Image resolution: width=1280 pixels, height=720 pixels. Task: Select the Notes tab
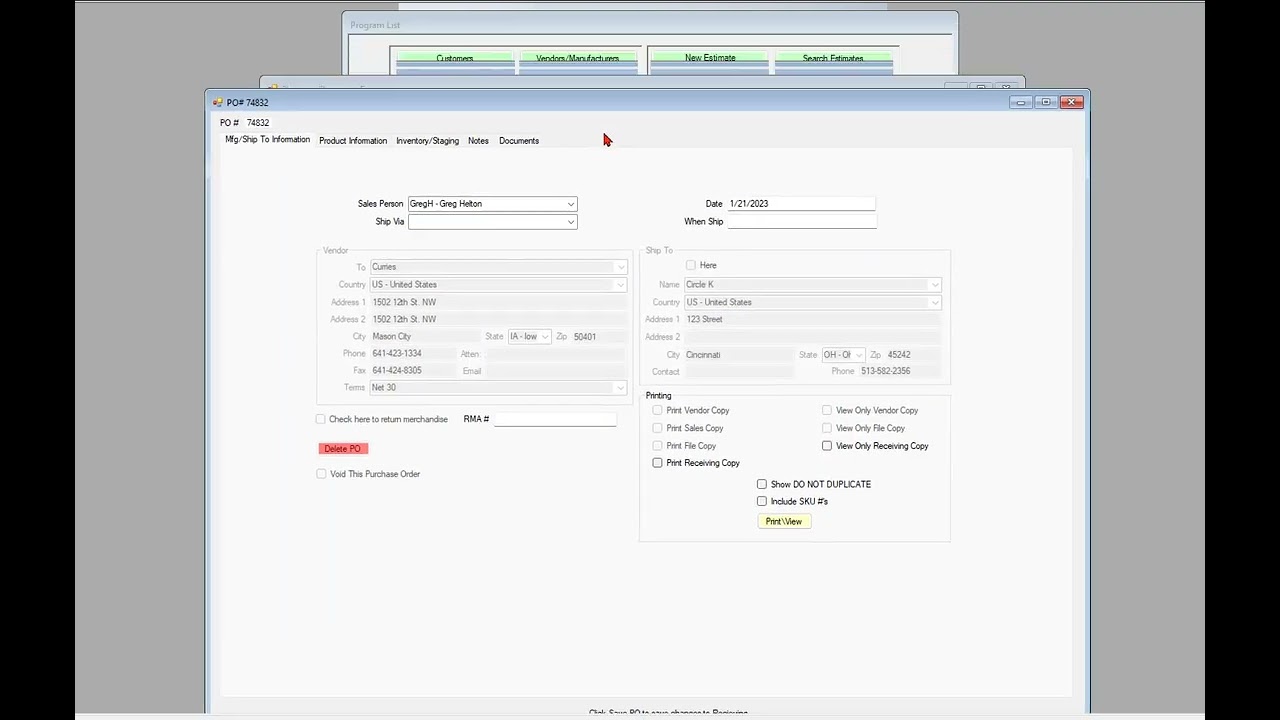coord(478,141)
